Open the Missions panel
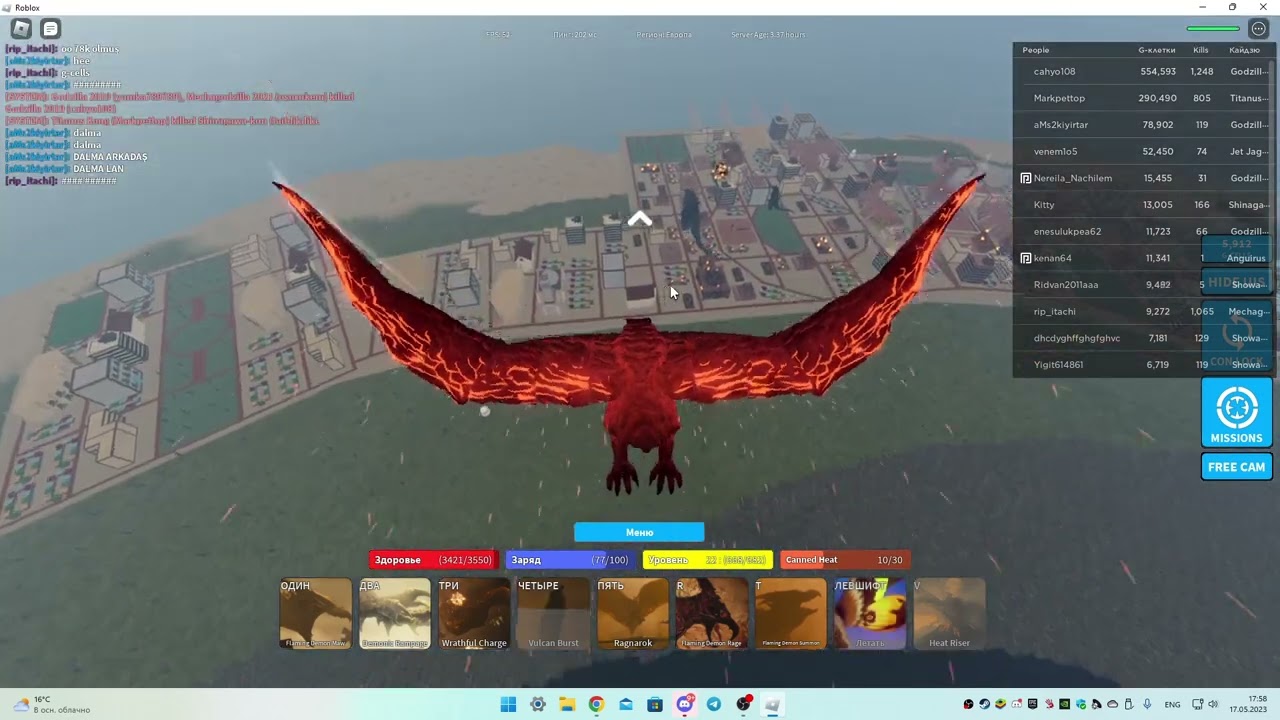This screenshot has width=1280, height=720. tap(1236, 413)
